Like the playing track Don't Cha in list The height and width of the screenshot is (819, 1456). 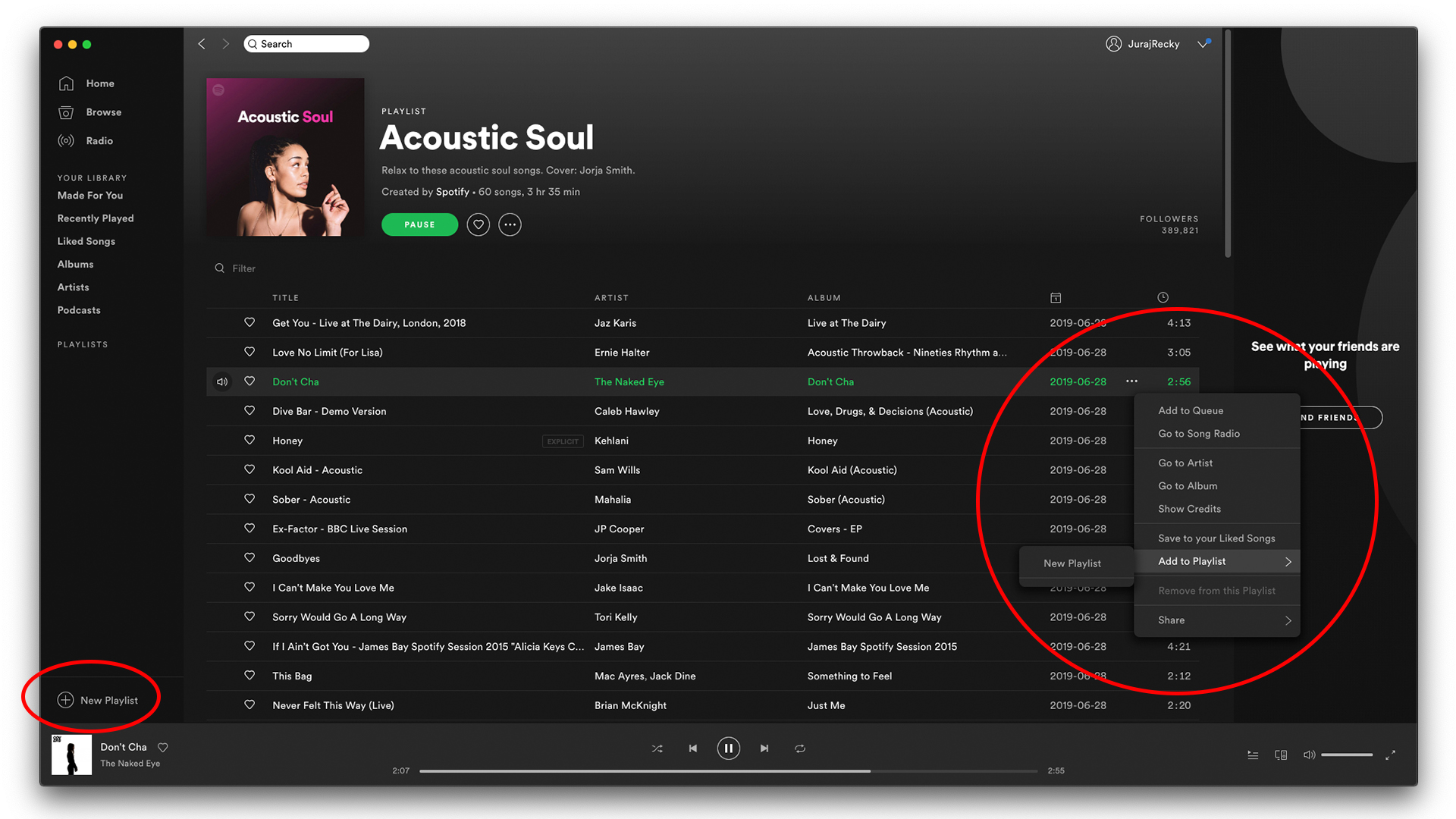pyautogui.click(x=249, y=381)
